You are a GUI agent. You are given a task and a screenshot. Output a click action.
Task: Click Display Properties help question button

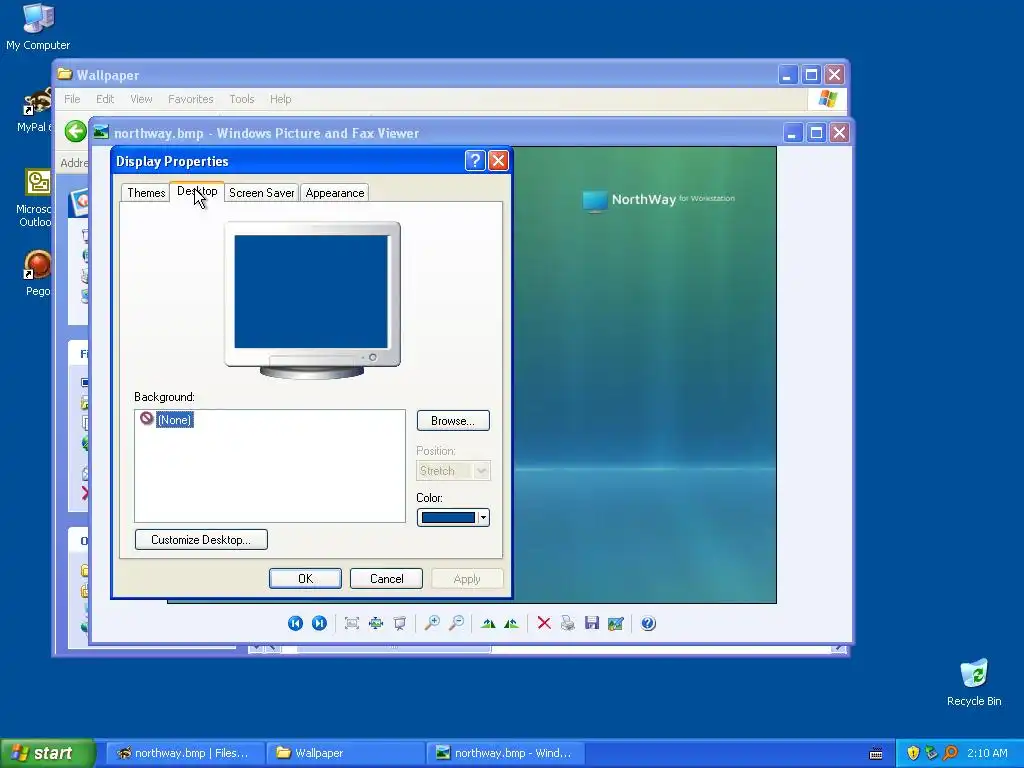point(475,161)
